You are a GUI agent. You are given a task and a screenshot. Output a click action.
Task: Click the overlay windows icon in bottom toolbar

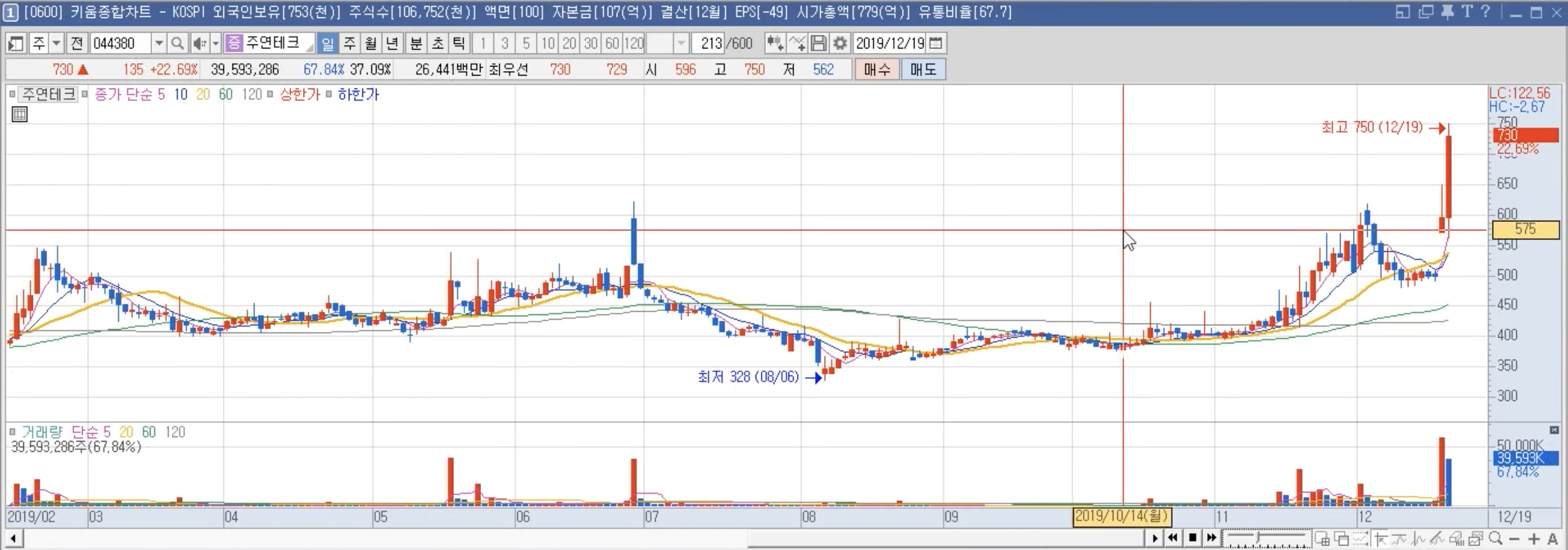1341,538
